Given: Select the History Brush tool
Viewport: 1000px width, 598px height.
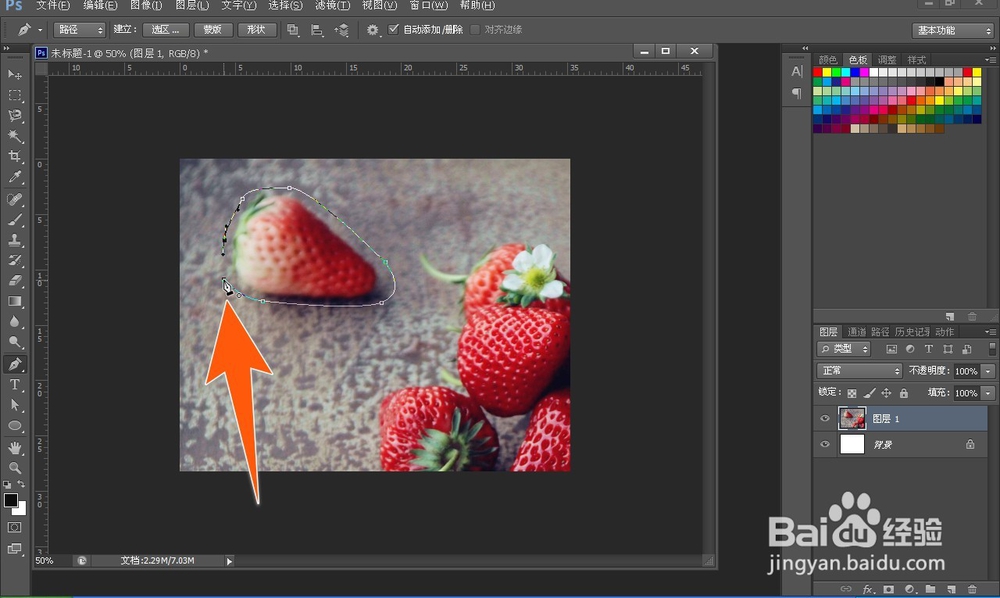Looking at the screenshot, I should [x=15, y=260].
